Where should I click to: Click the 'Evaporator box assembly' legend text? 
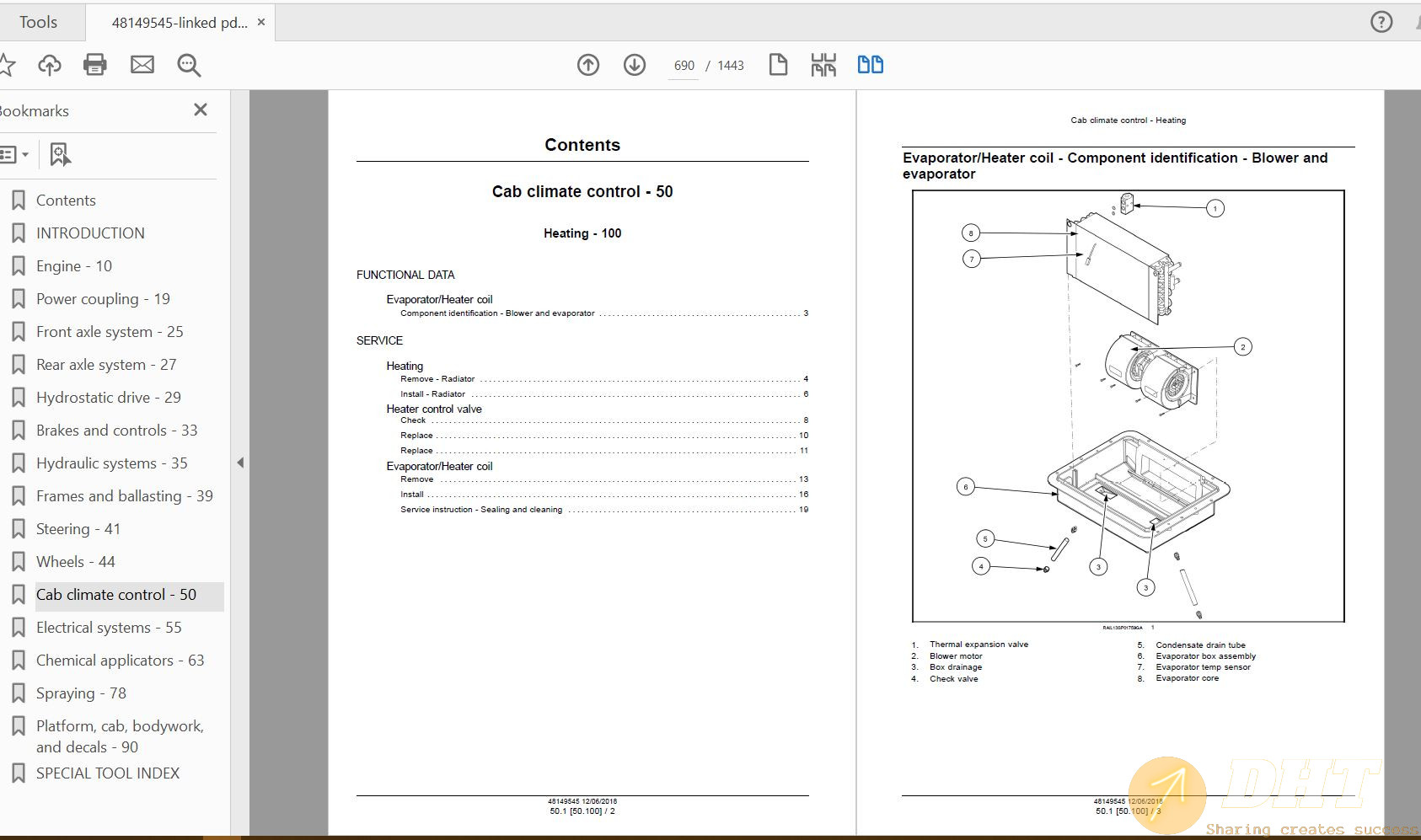1205,656
